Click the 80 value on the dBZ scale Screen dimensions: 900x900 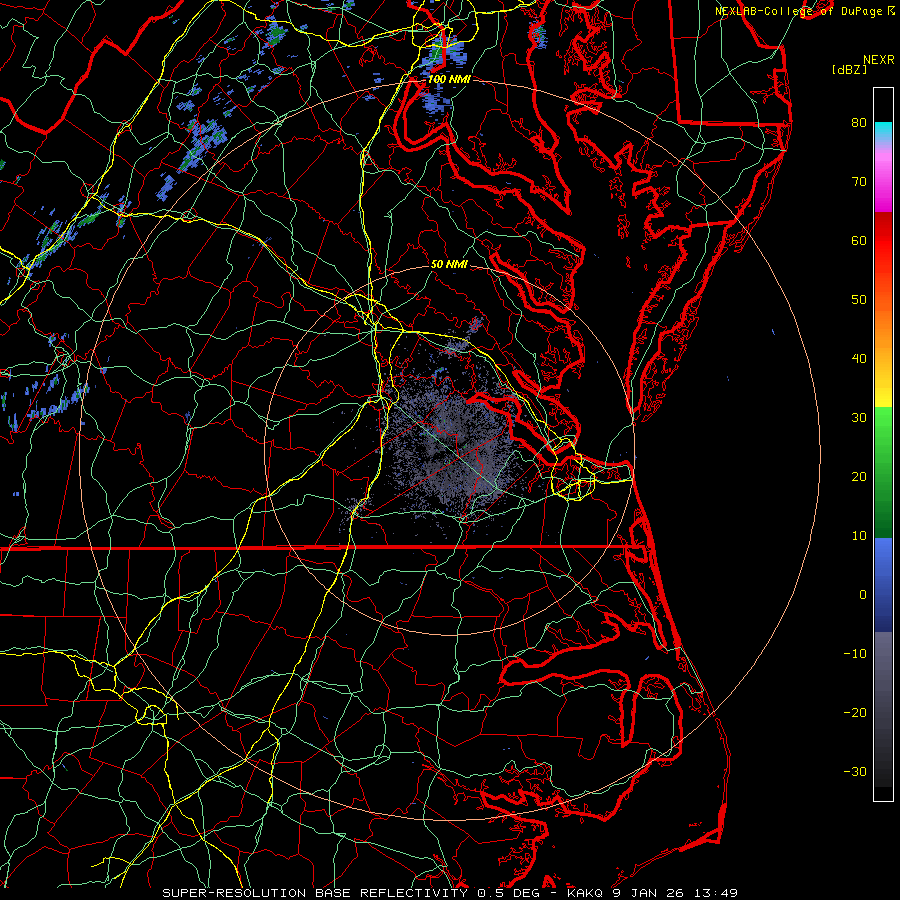(x=859, y=122)
